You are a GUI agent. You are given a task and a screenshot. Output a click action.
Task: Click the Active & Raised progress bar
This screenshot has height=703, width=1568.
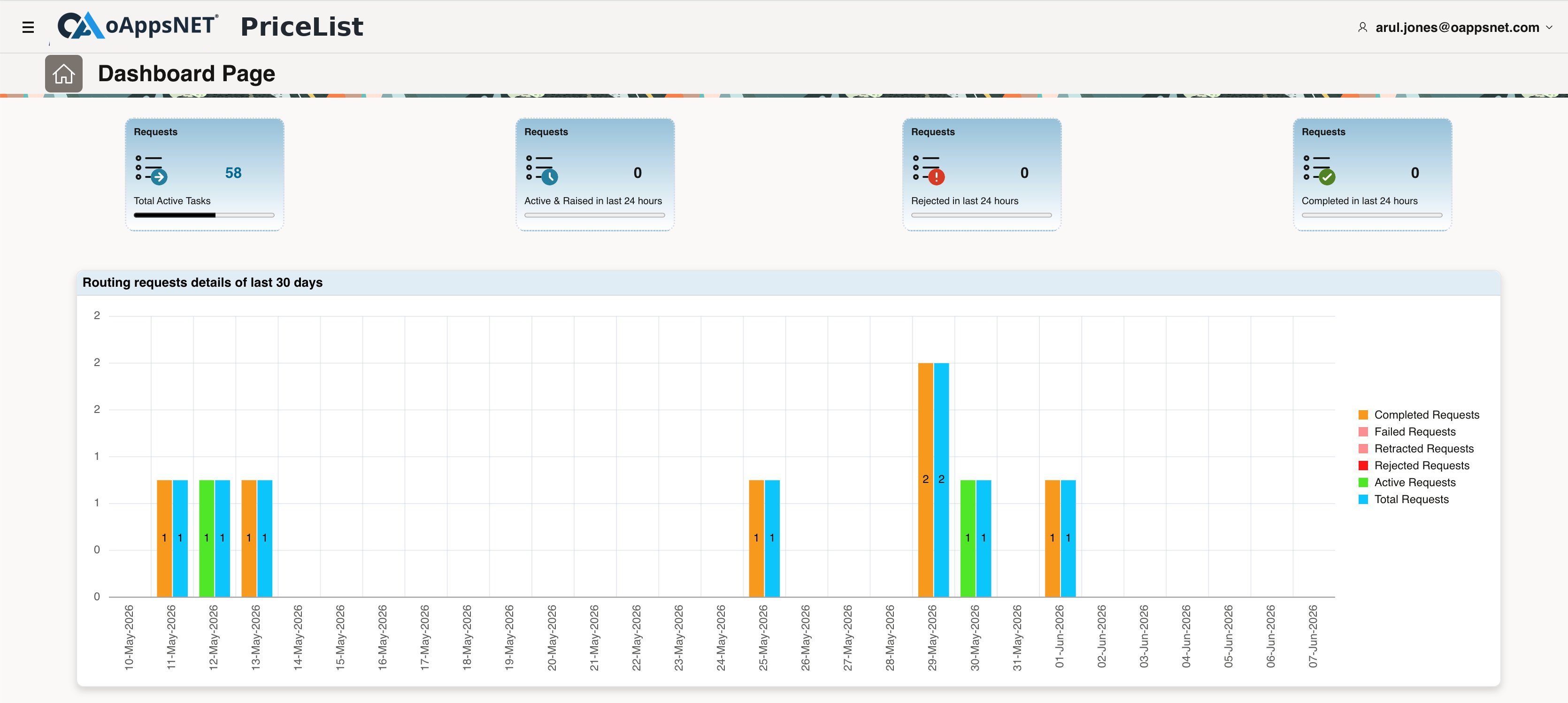[595, 215]
